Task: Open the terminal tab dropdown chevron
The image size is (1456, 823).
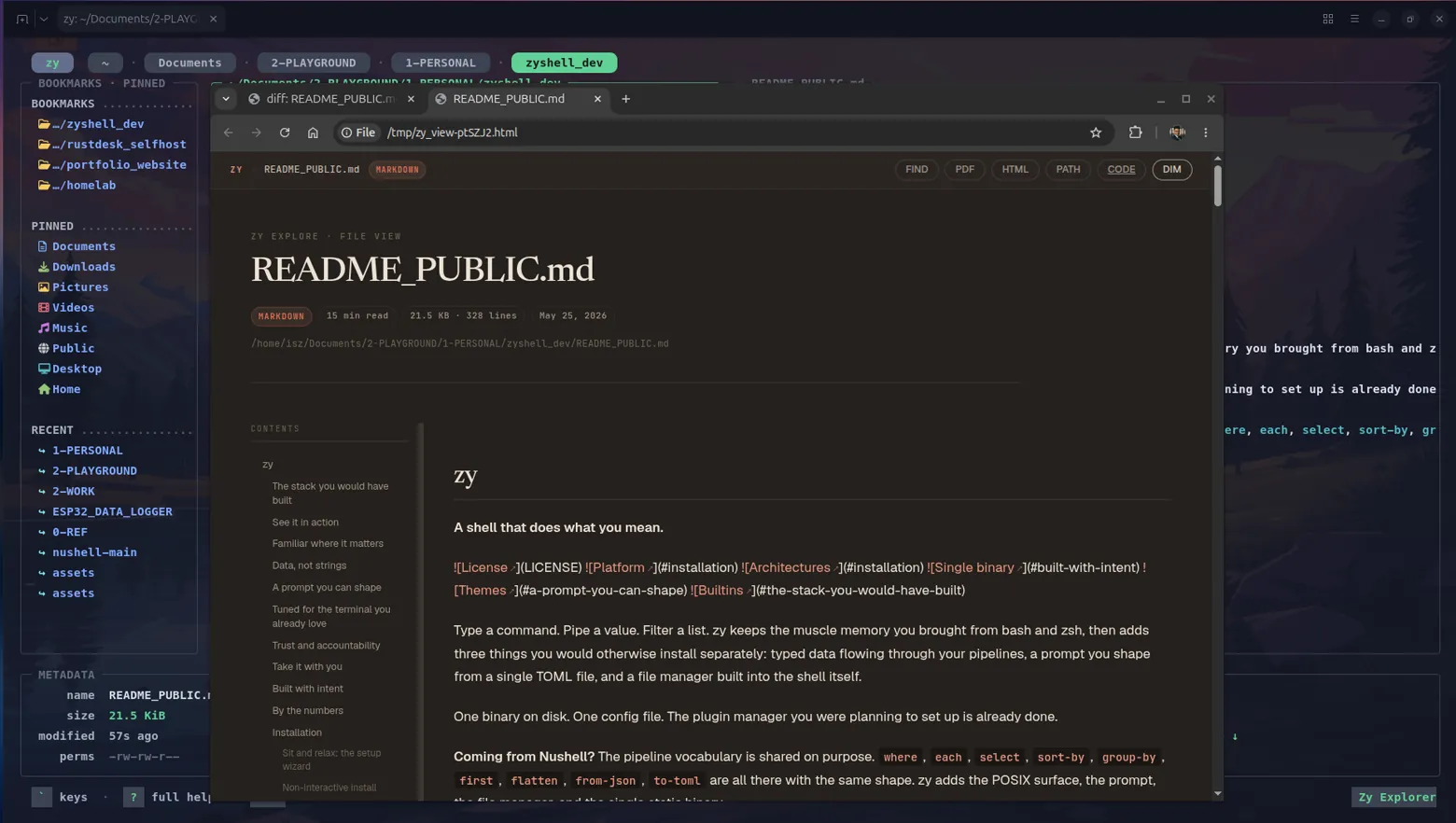Action: pyautogui.click(x=44, y=19)
